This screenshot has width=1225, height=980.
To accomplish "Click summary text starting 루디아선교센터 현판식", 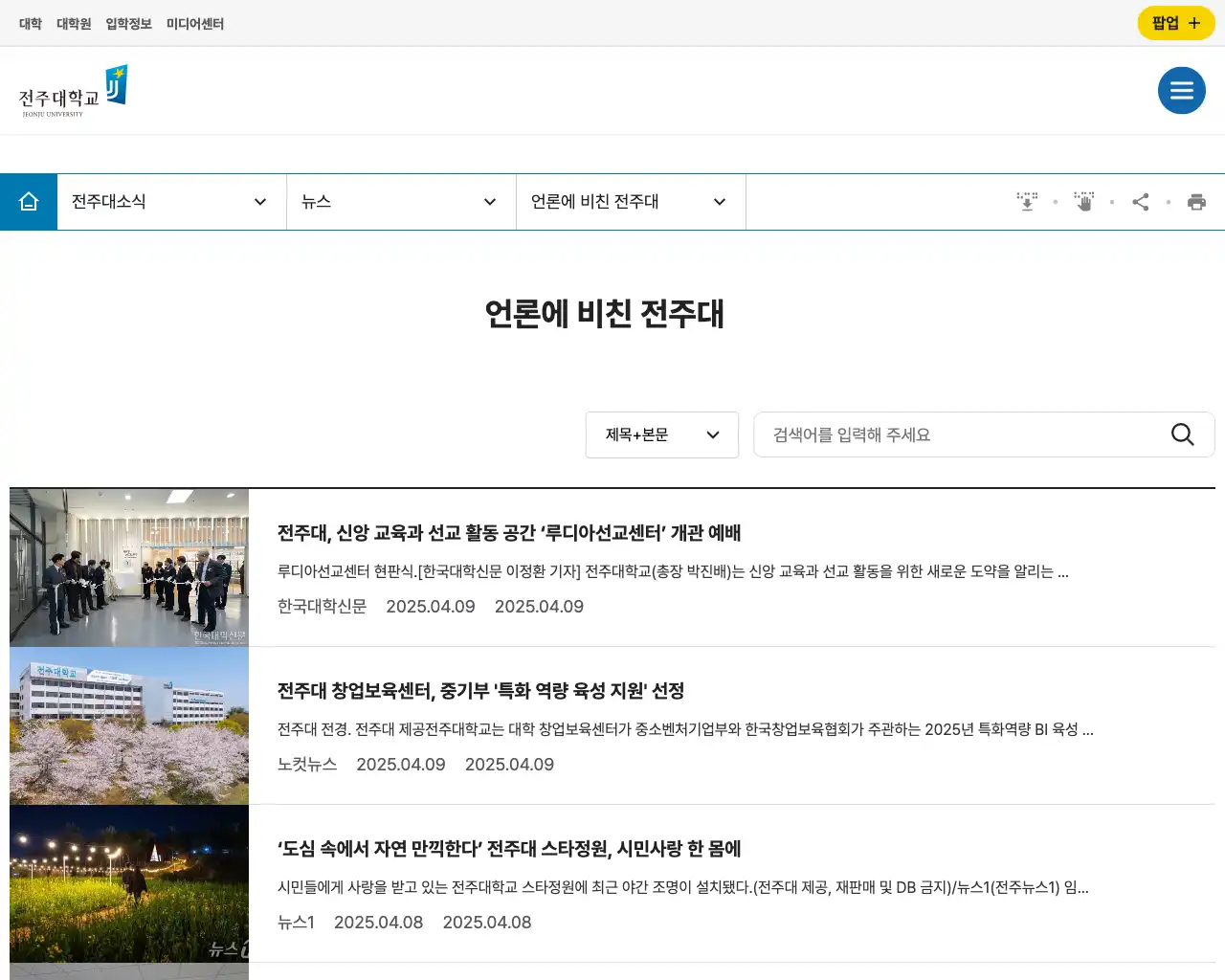I will [x=673, y=571].
